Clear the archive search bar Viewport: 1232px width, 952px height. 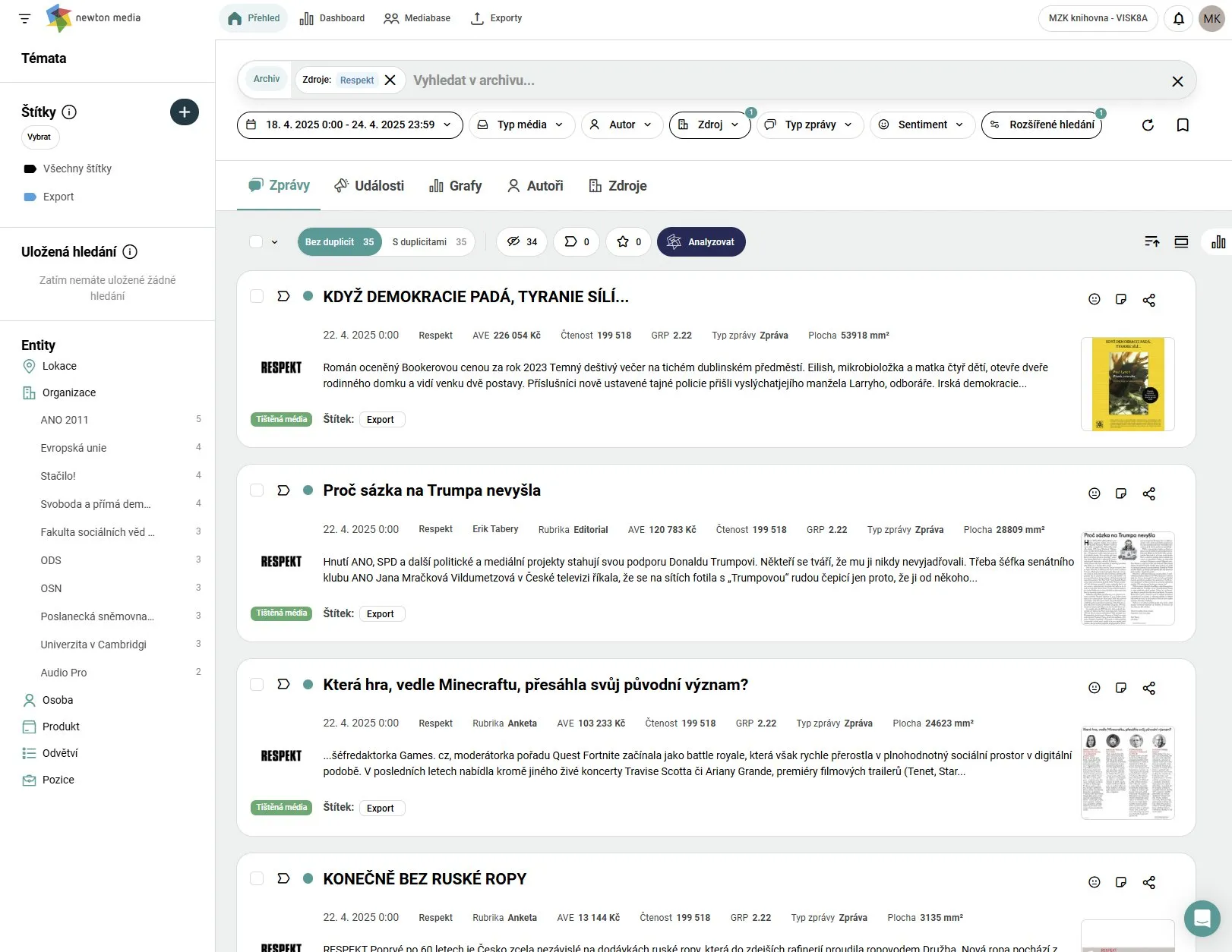1177,81
